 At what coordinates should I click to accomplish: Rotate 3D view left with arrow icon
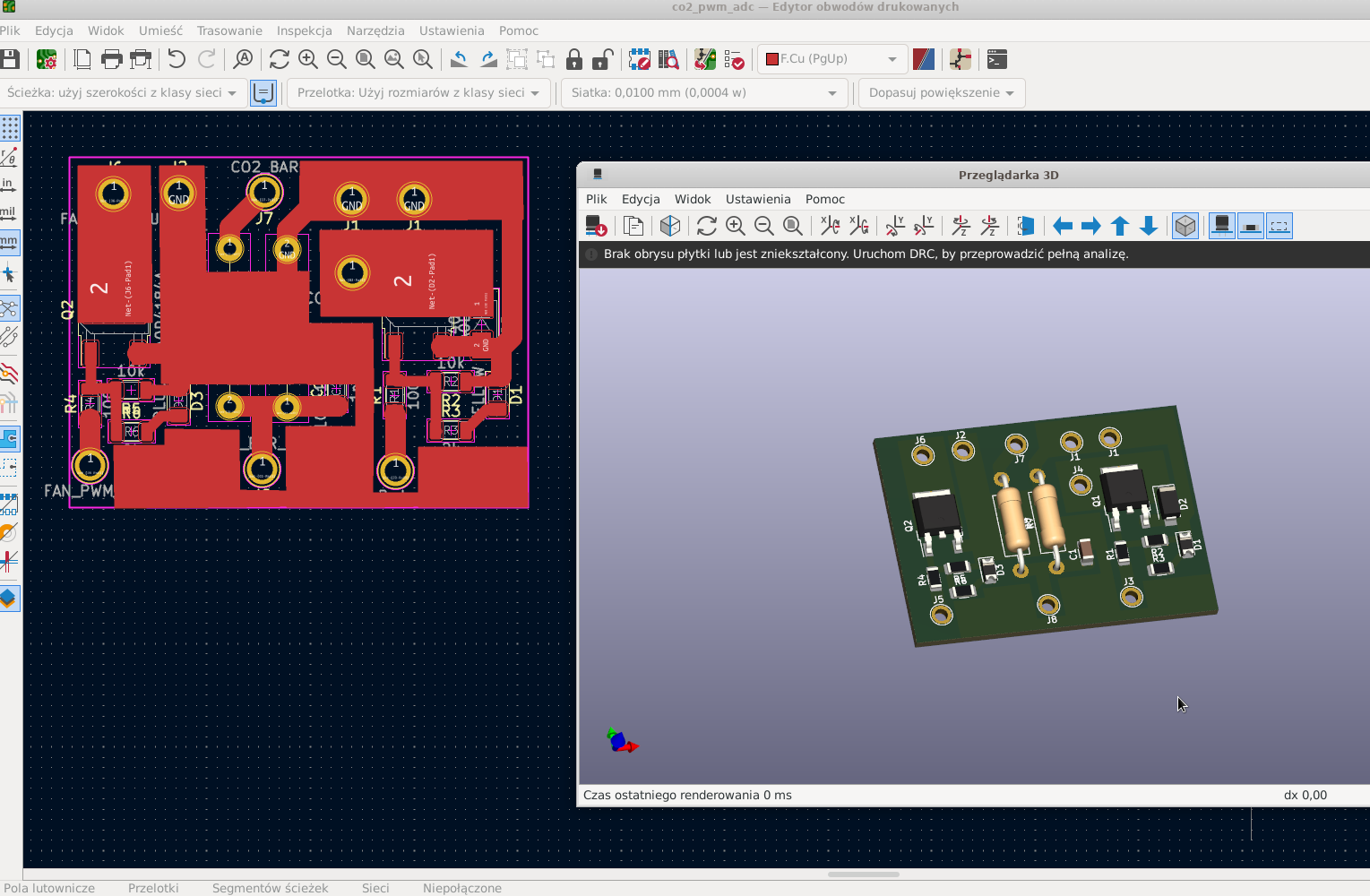1063,226
